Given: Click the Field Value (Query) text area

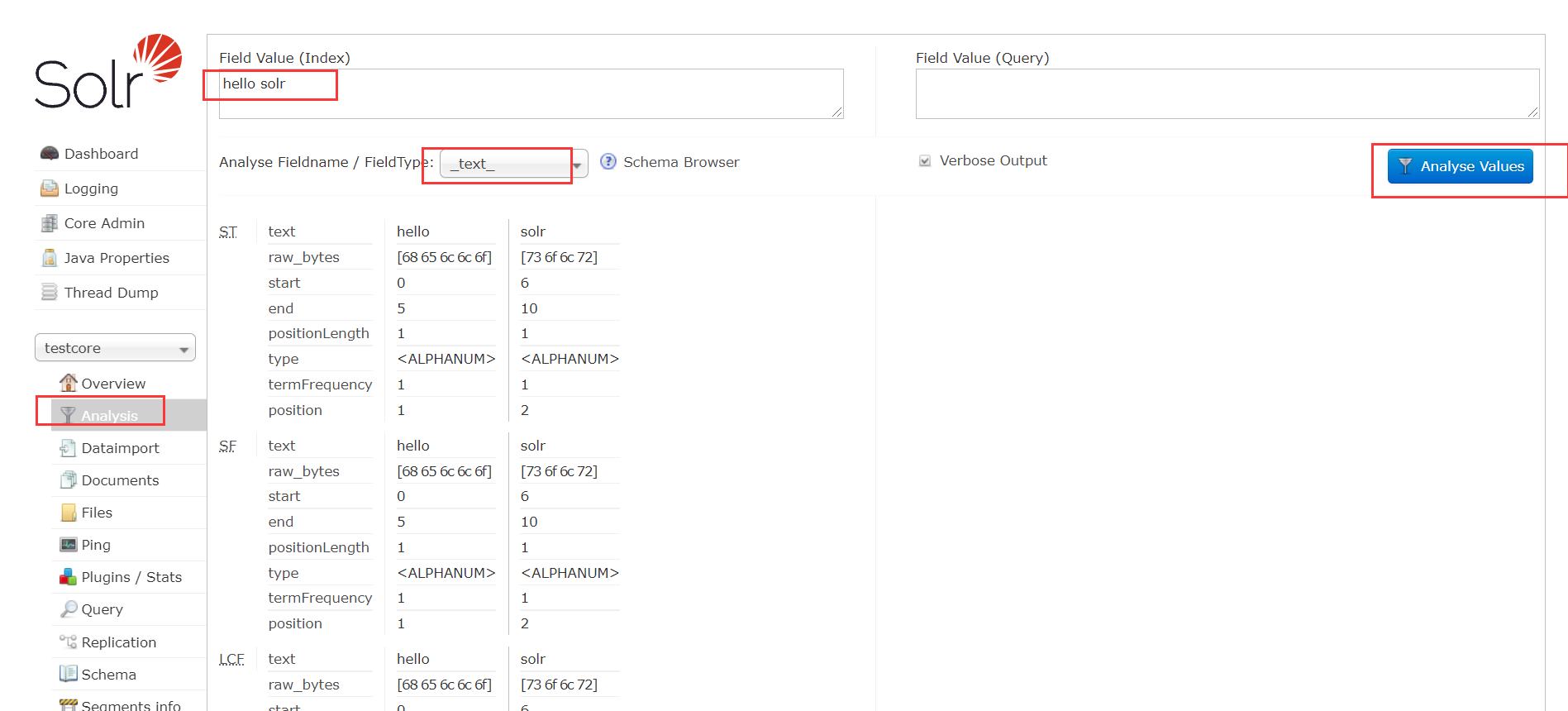Looking at the screenshot, I should click(1227, 93).
